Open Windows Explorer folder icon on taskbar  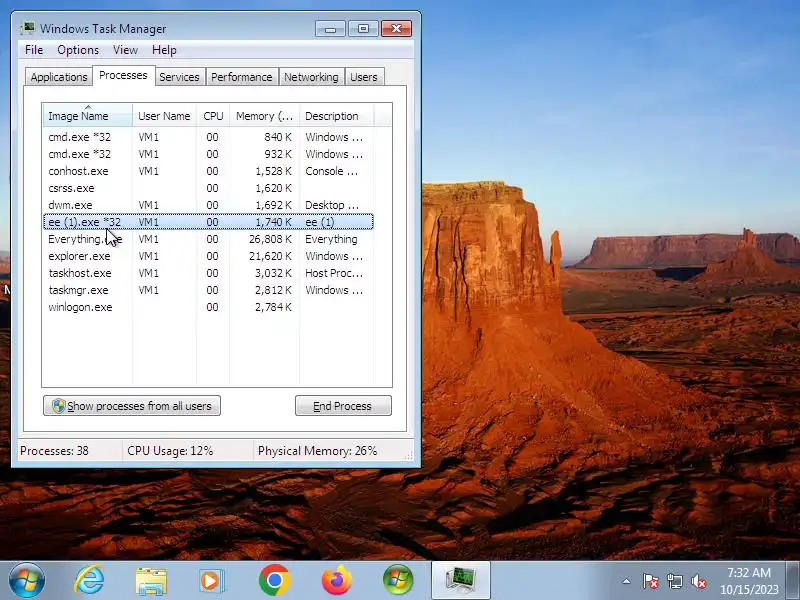151,581
